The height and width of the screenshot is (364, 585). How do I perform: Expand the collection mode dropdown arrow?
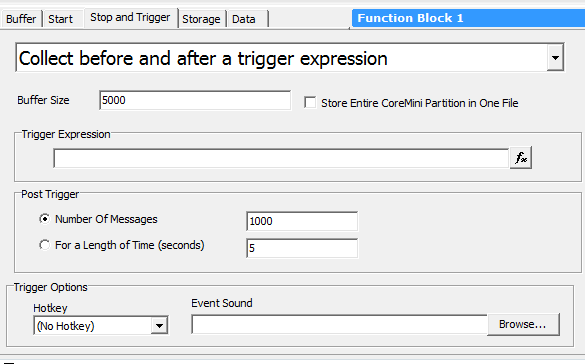tap(555, 58)
